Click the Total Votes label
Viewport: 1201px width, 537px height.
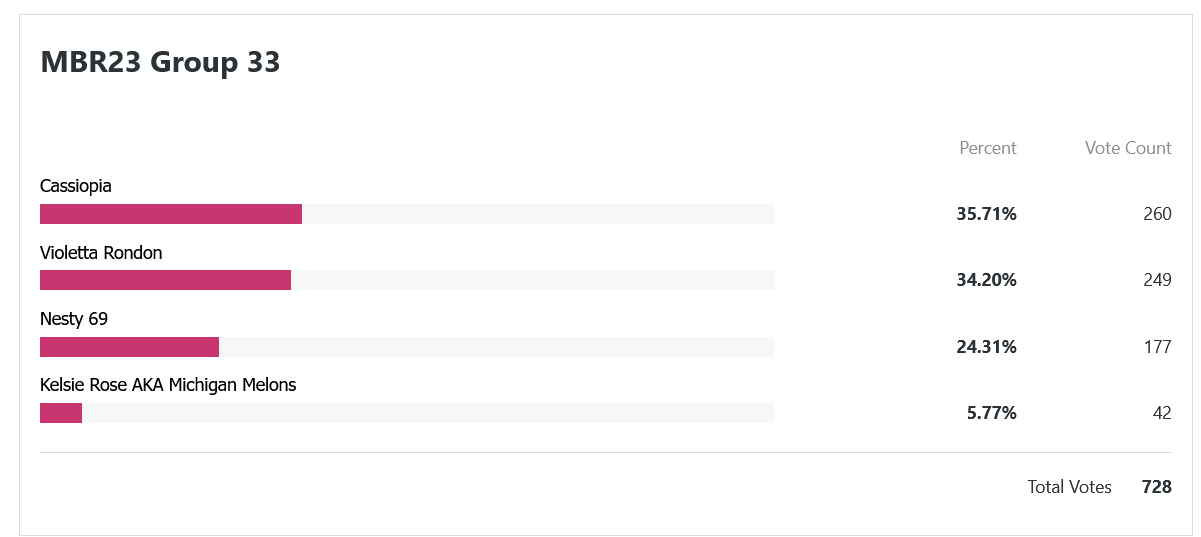1070,487
